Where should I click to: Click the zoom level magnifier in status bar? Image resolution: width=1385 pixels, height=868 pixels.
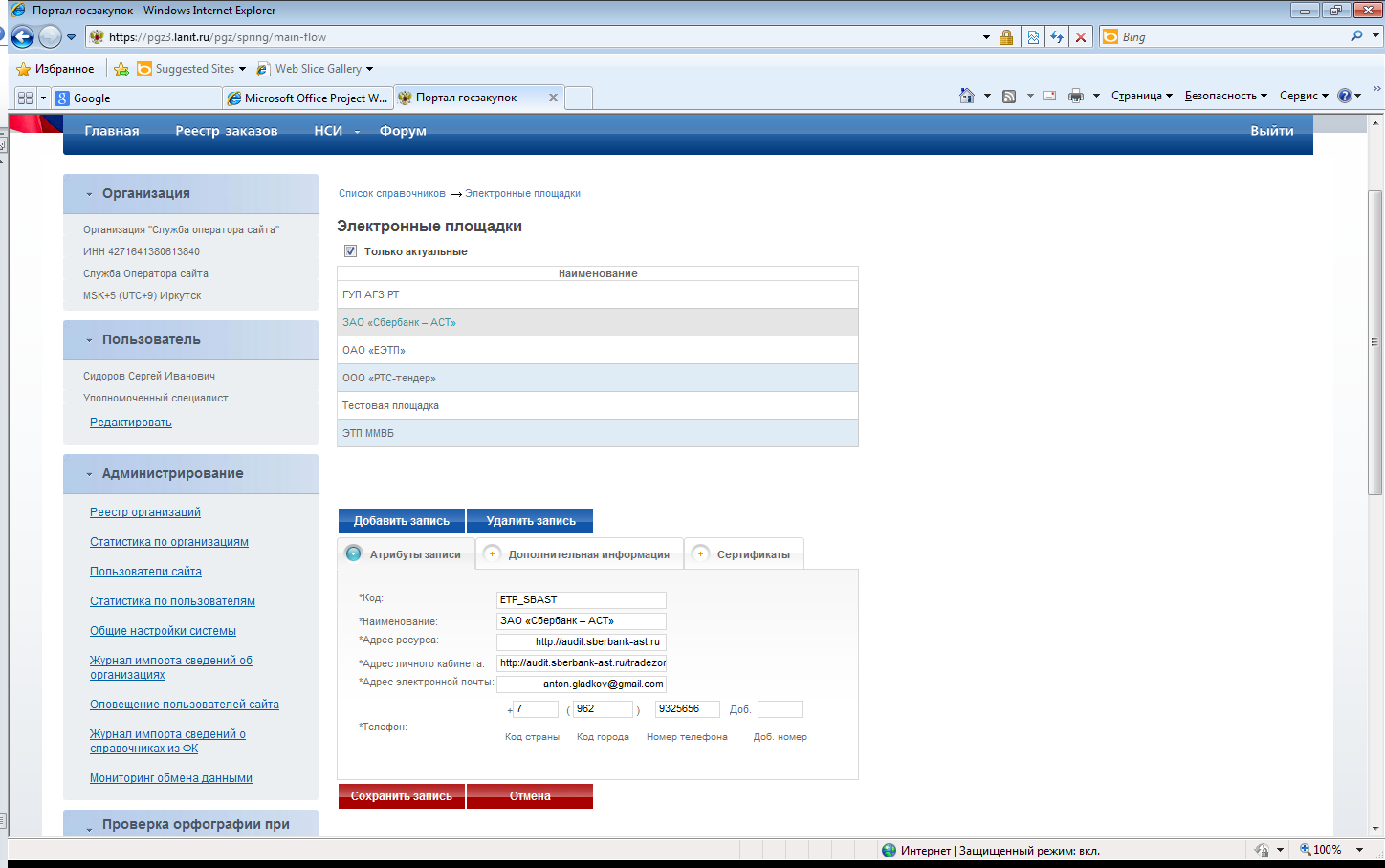[1306, 850]
